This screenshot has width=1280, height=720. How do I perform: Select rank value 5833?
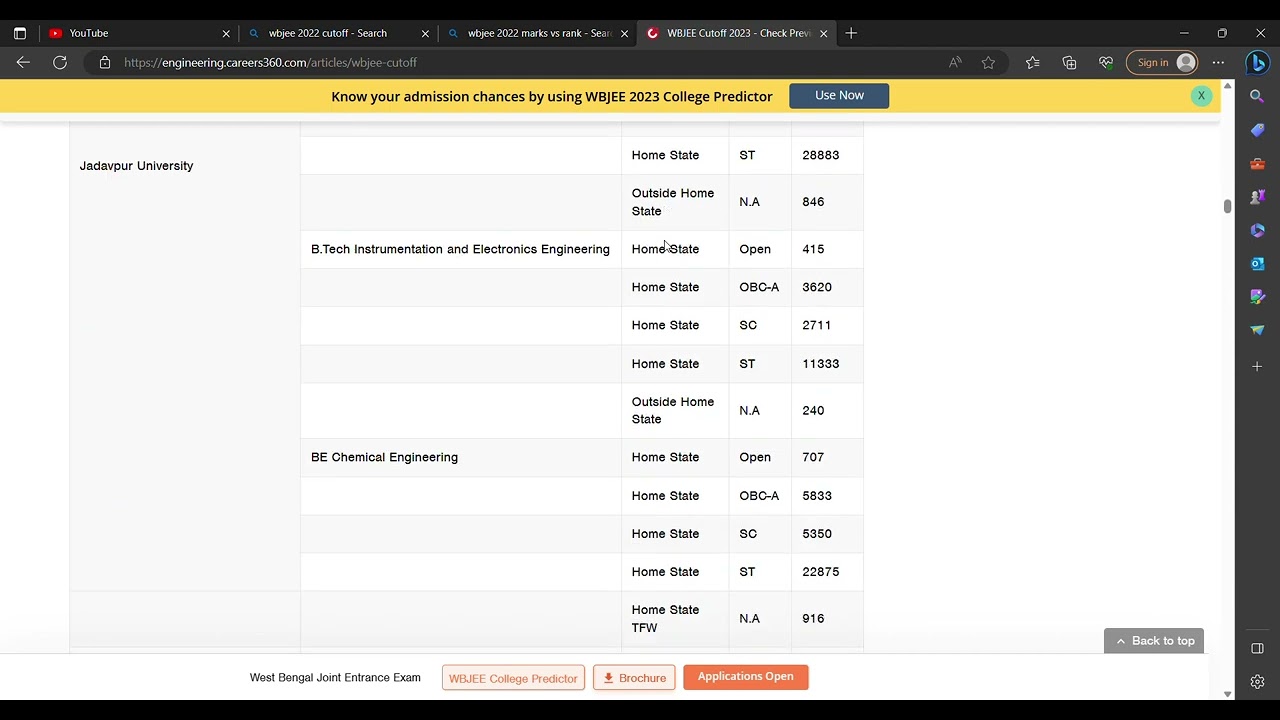click(x=817, y=496)
